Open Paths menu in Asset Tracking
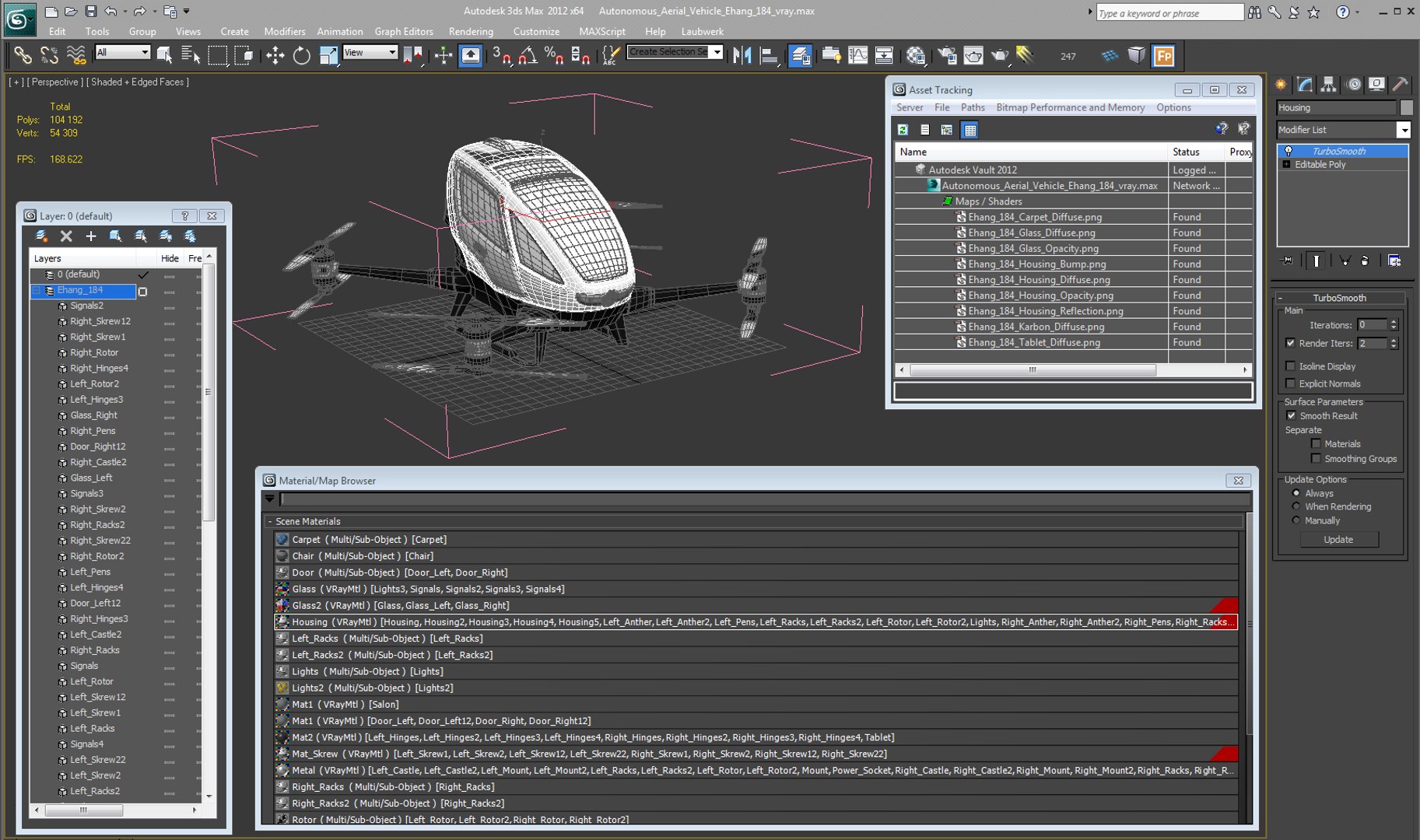Image resolution: width=1420 pixels, height=840 pixels. pos(973,107)
